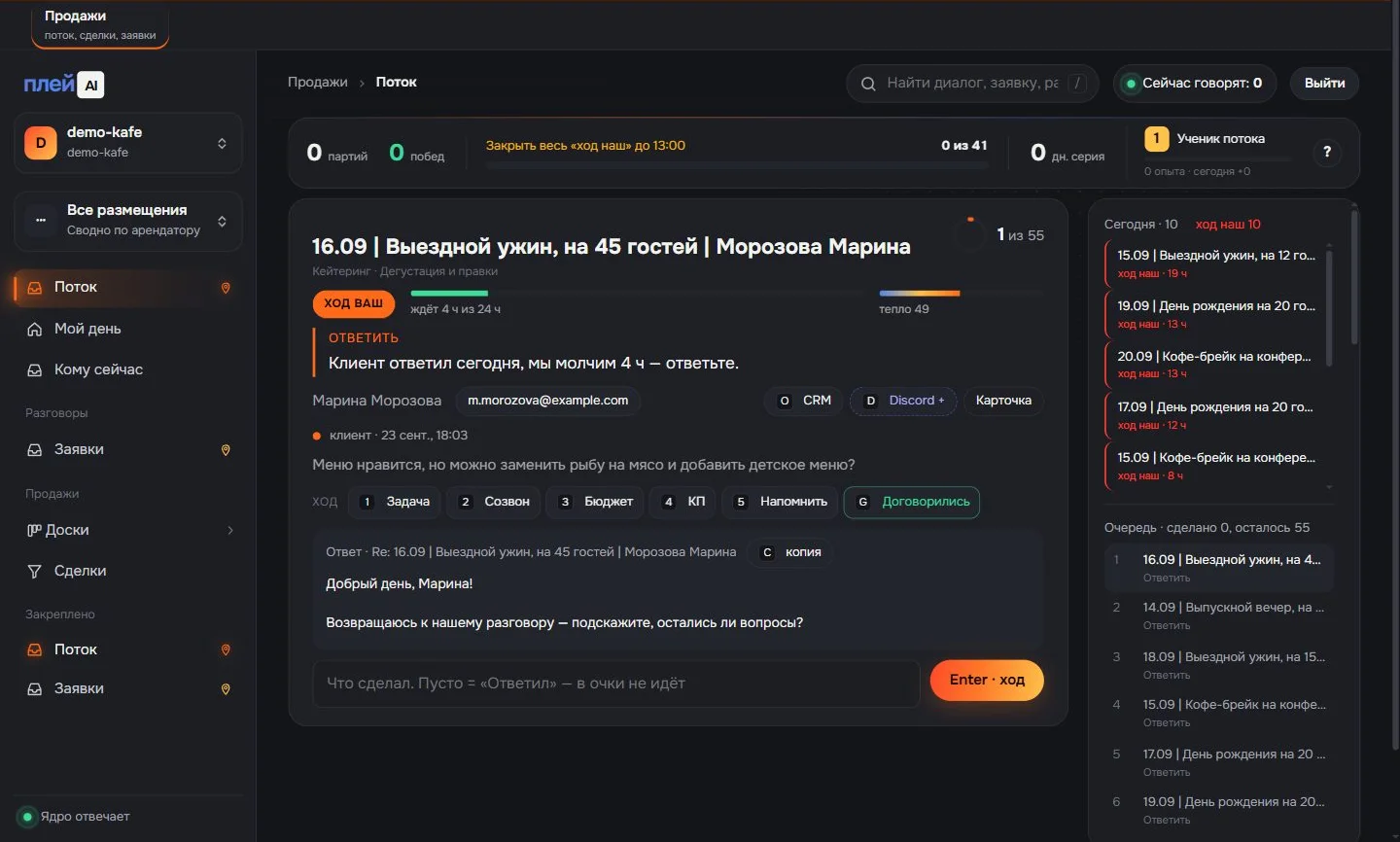This screenshot has width=1400, height=842.
Task: Open Кому сейчас inbox item
Action: 127,369
